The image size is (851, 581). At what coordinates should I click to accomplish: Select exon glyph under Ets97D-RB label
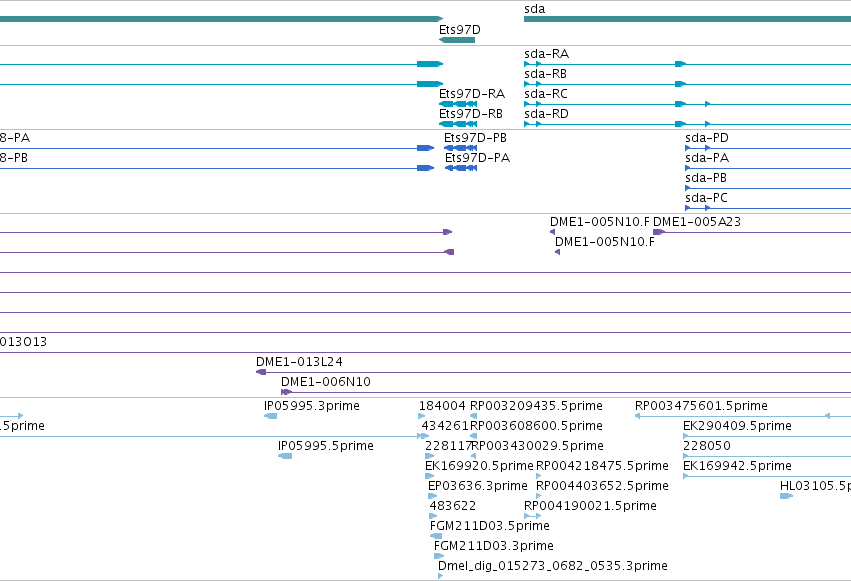(458, 124)
